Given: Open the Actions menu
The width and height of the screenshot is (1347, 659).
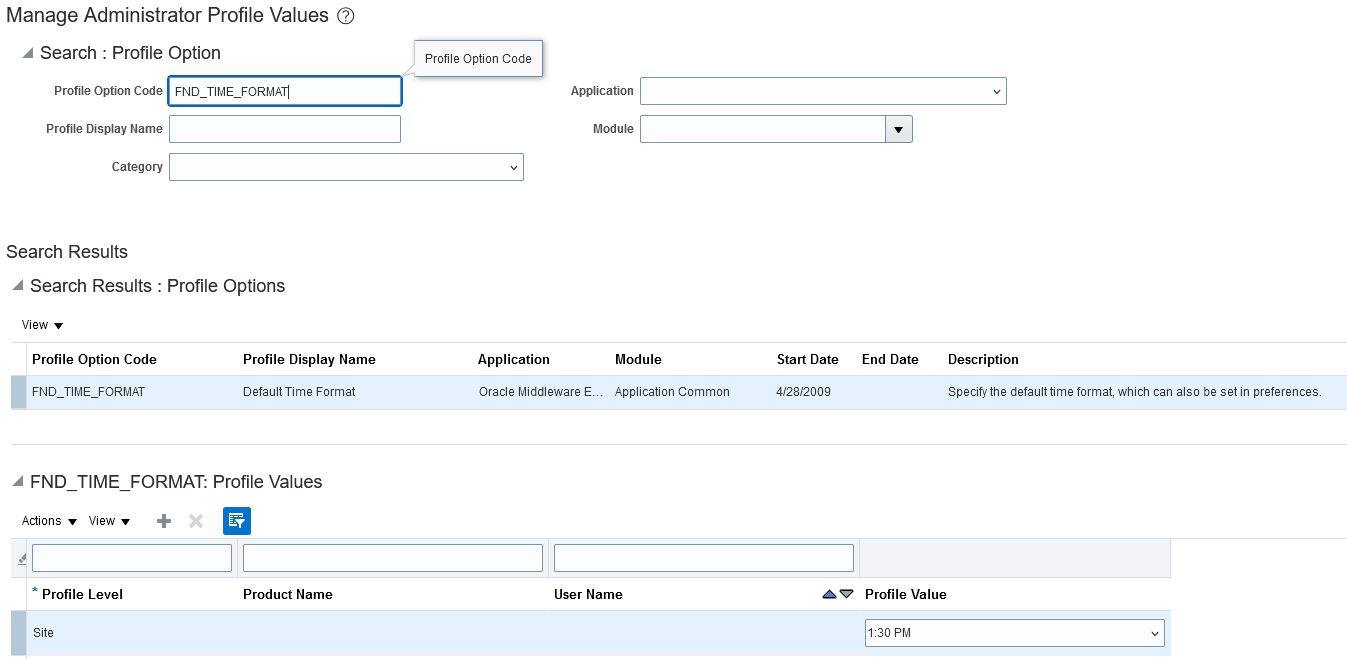Looking at the screenshot, I should coord(49,521).
